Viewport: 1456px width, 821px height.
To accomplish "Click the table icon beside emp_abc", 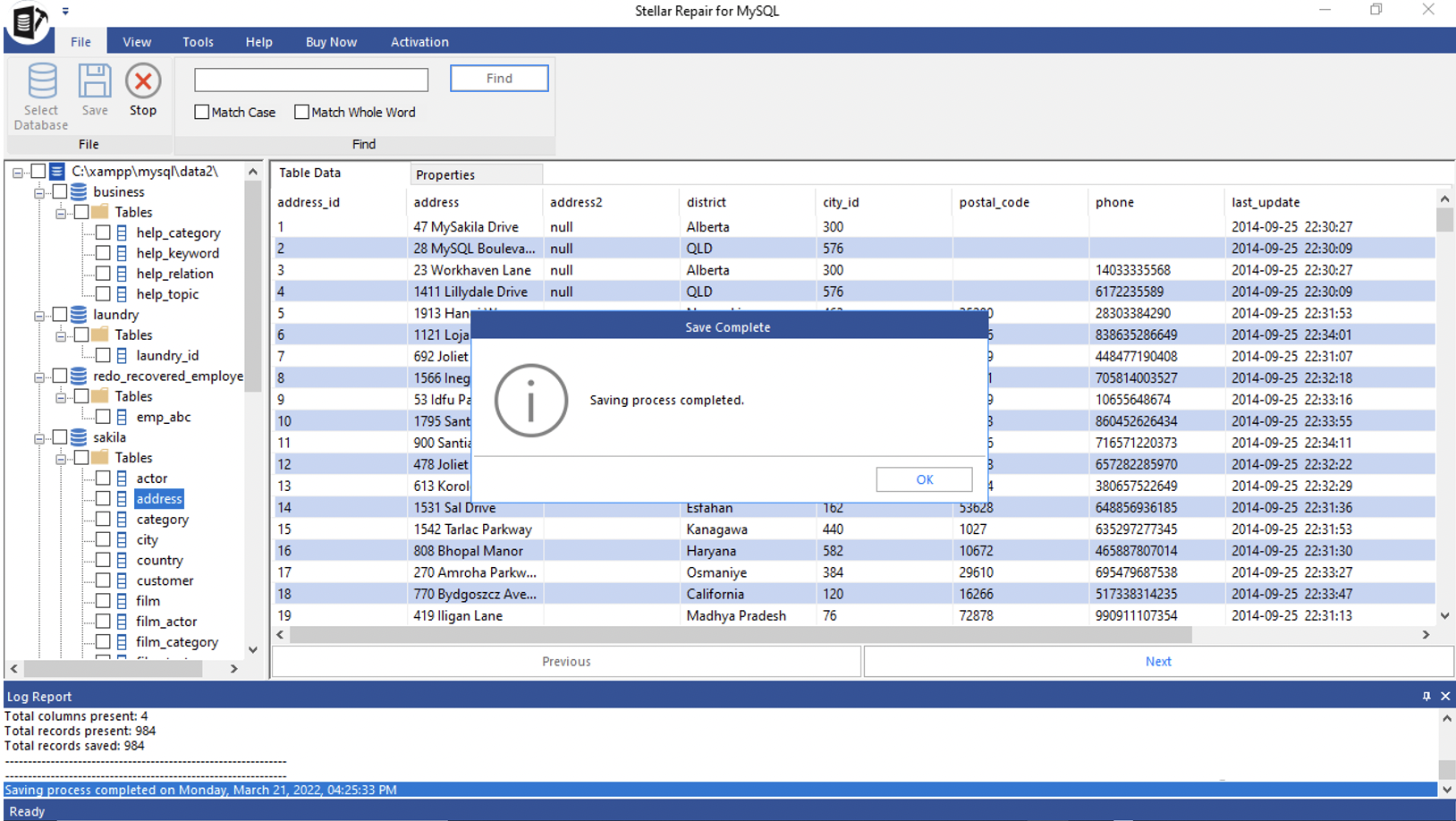I will pos(123,417).
